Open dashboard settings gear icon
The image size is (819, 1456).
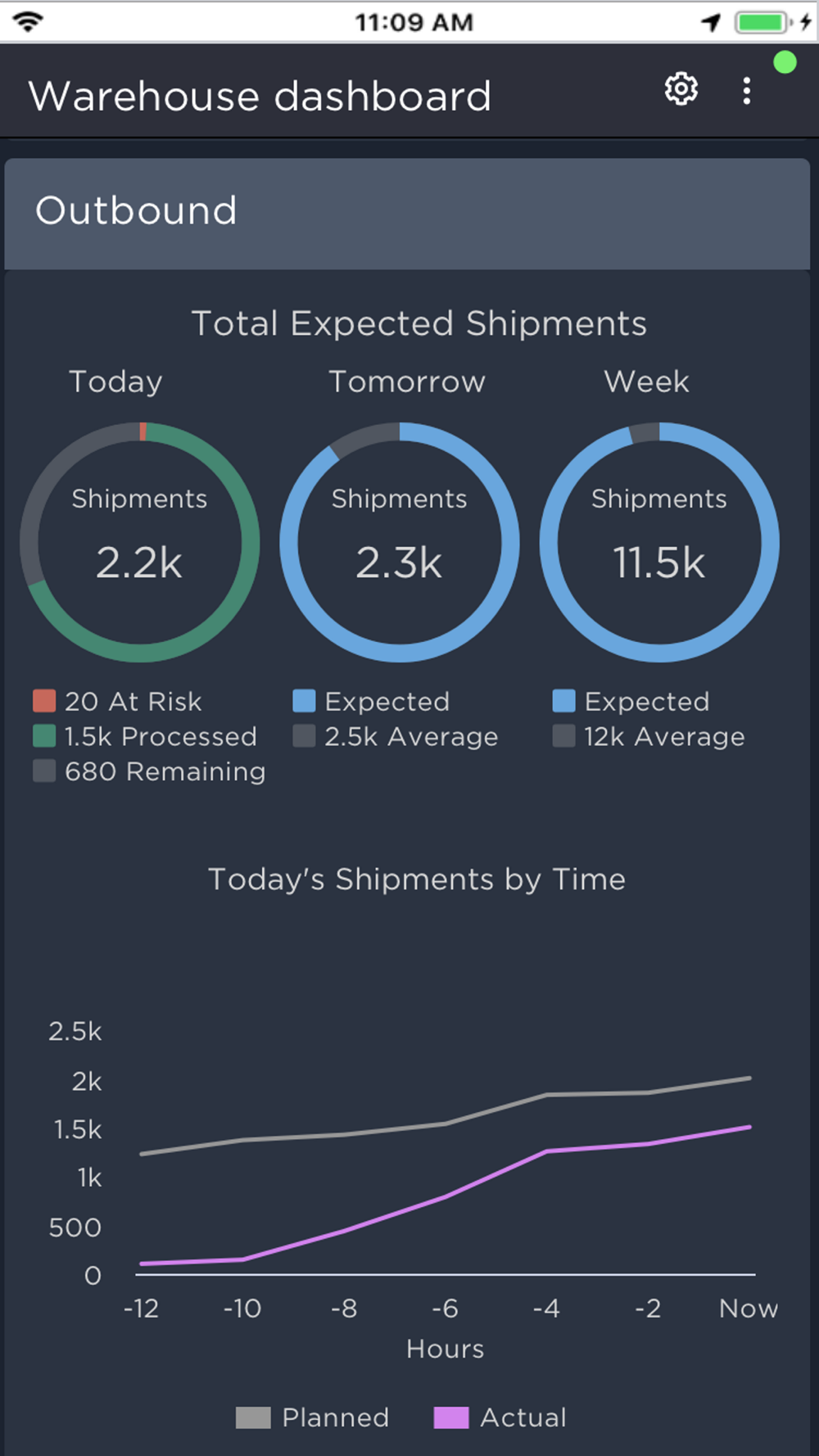[681, 89]
